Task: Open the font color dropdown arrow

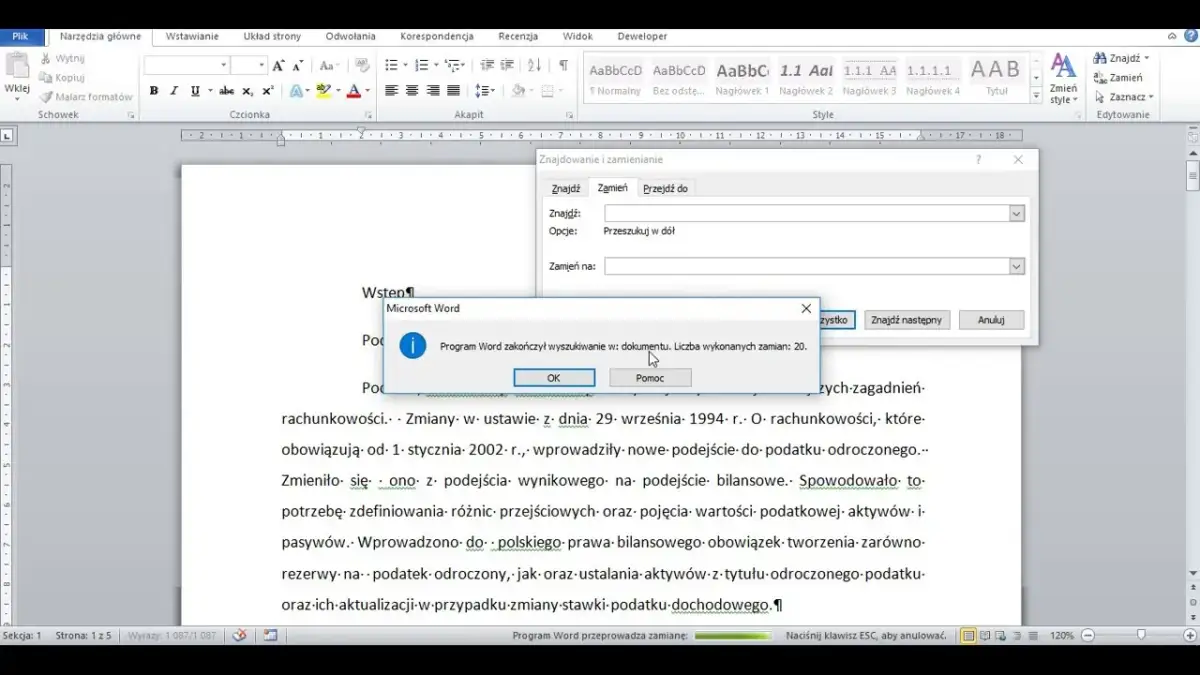Action: 366,91
